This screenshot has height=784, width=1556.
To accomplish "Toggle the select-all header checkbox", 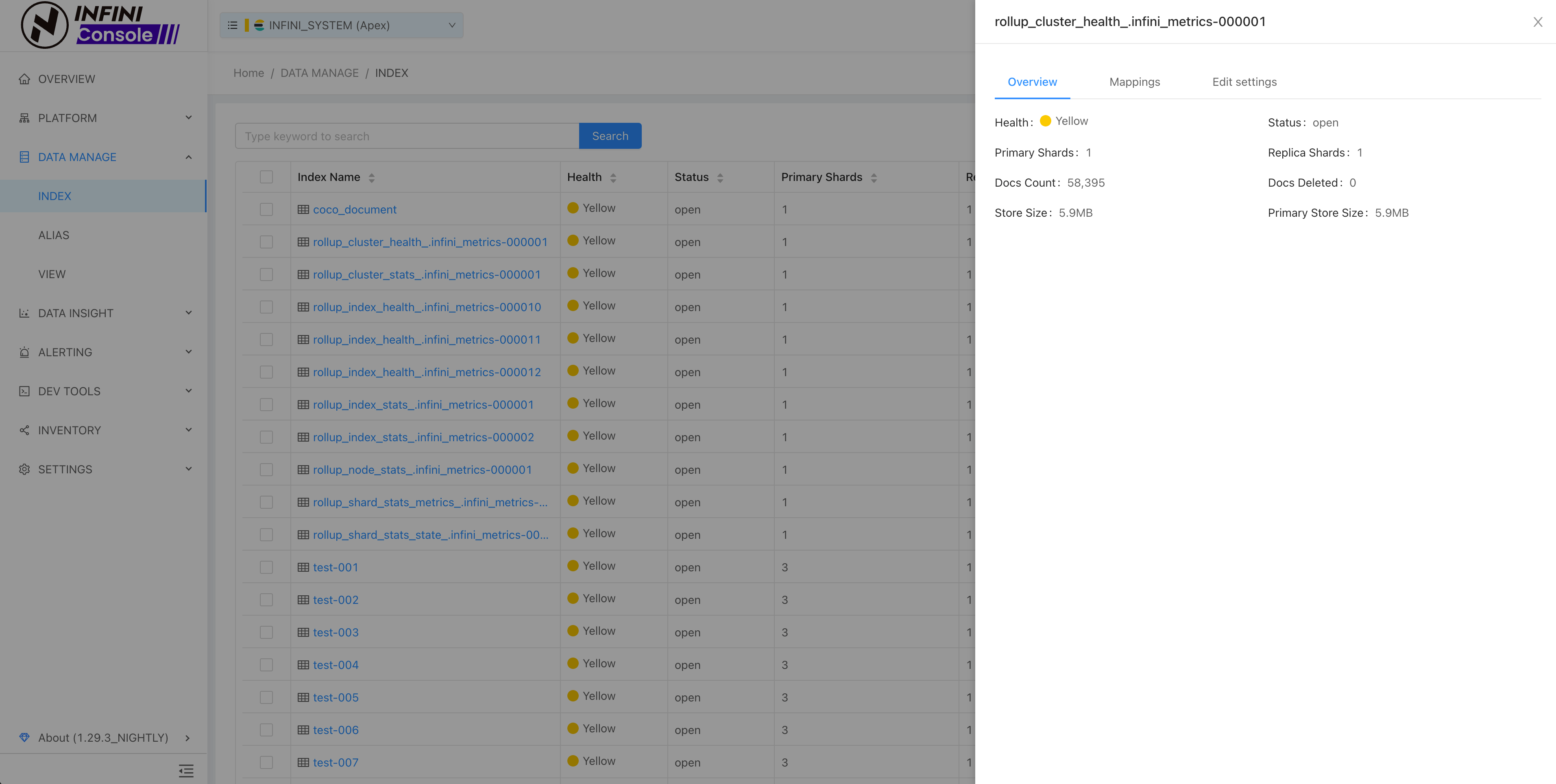I will click(x=266, y=177).
